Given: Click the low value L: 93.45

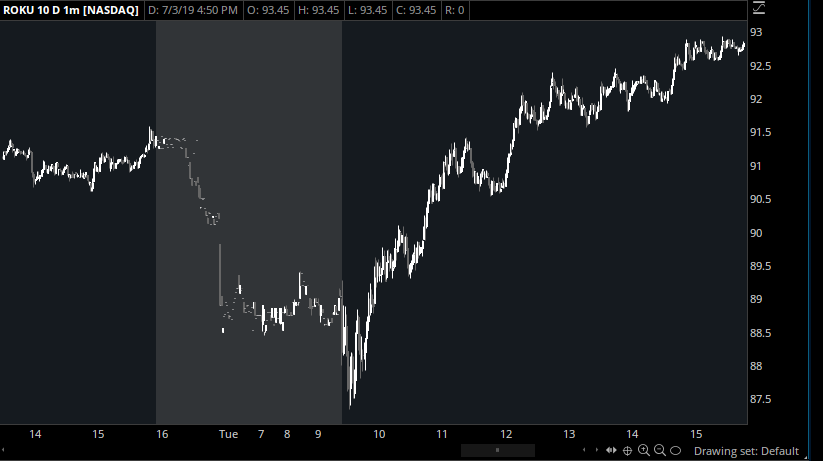Looking at the screenshot, I should tap(368, 10).
